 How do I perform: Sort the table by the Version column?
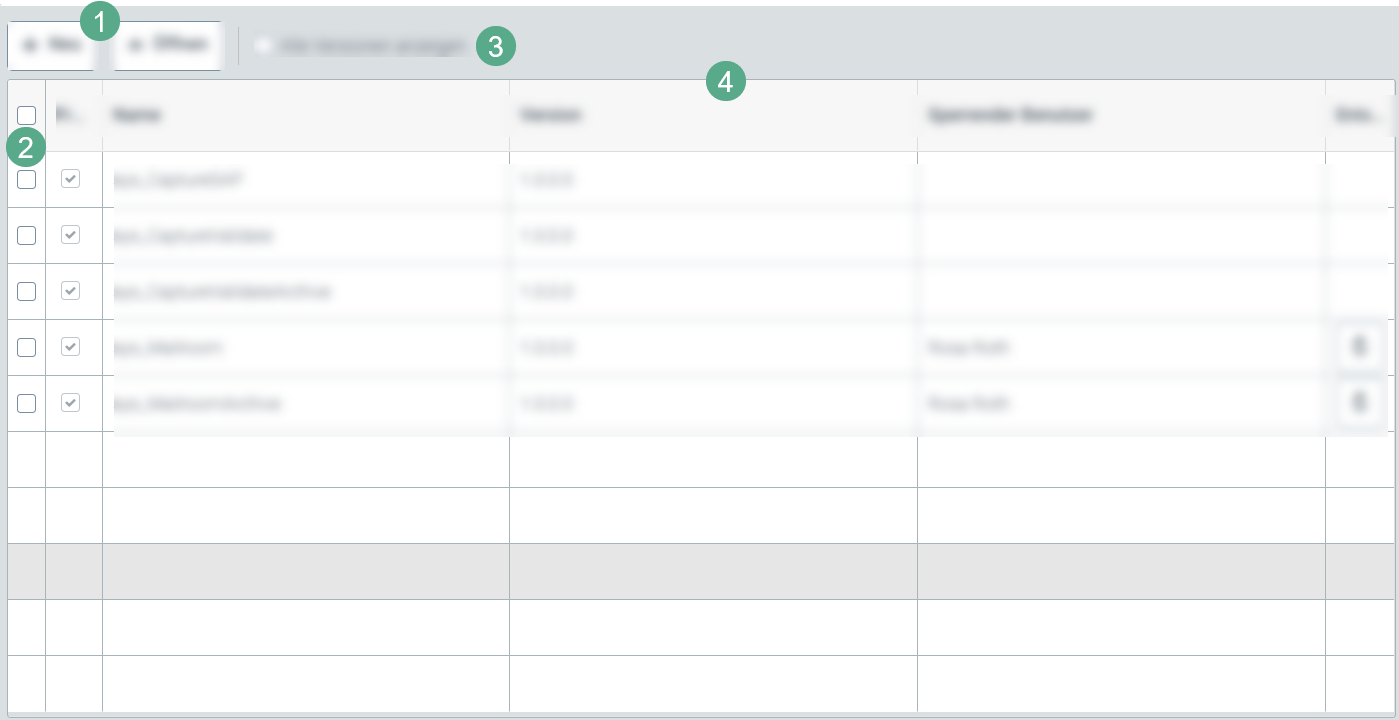click(549, 115)
